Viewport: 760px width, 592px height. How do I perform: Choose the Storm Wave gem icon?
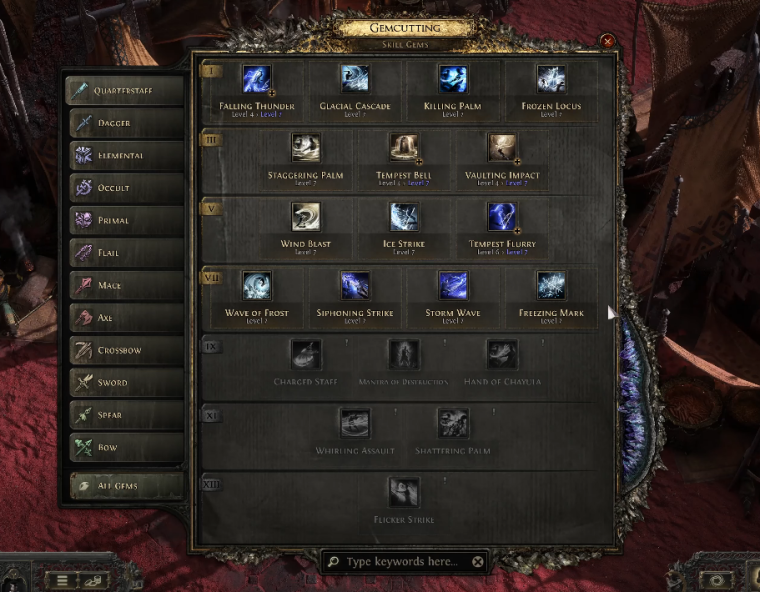tap(453, 286)
